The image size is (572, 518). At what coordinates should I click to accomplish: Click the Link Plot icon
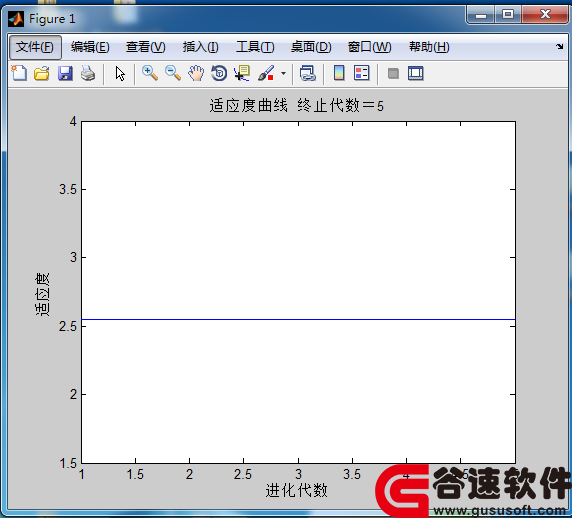point(308,73)
